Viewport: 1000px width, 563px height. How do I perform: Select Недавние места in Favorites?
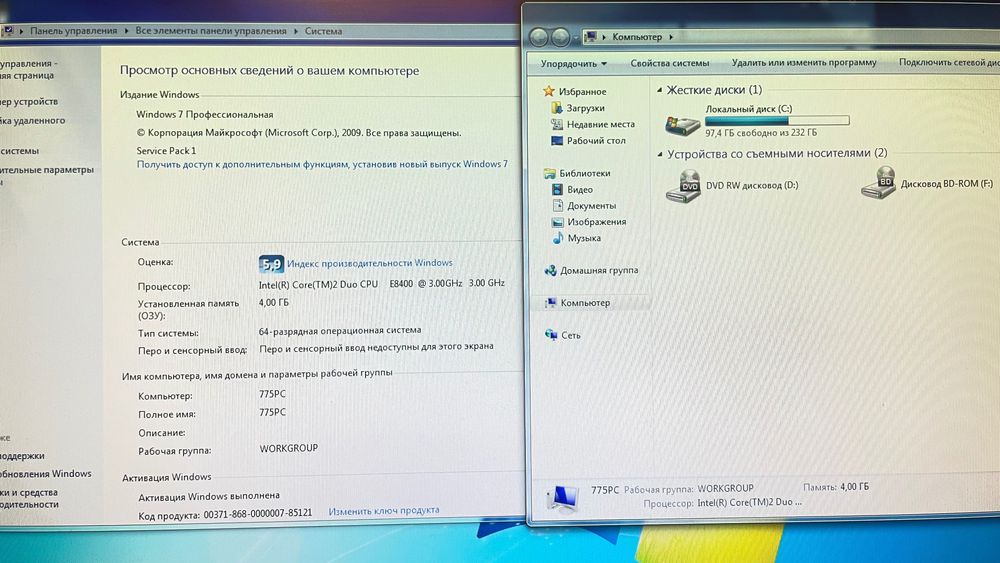pos(601,124)
